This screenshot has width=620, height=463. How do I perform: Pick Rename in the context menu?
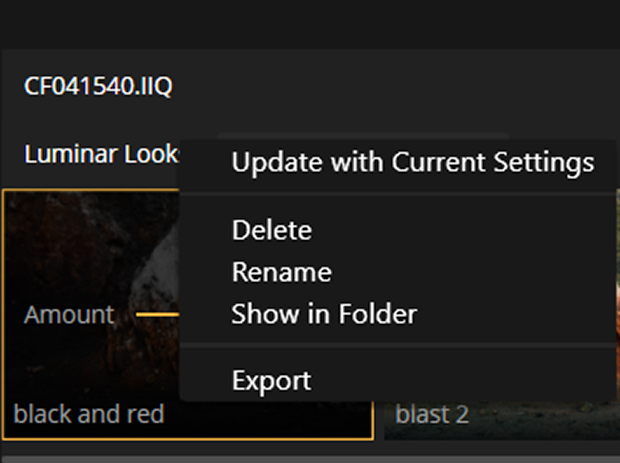(282, 272)
